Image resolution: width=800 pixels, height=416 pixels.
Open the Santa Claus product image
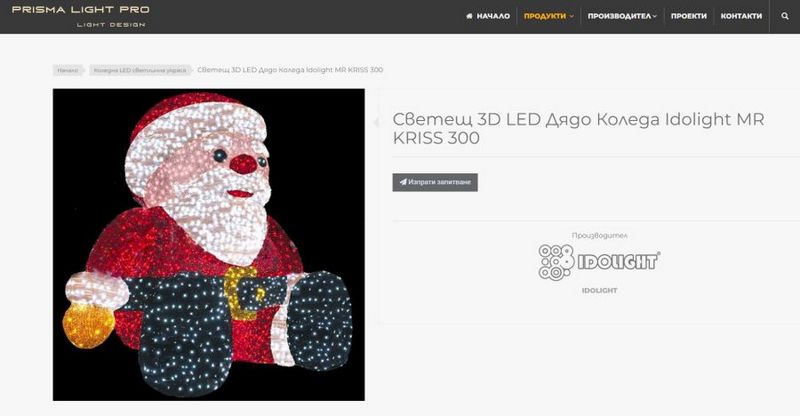209,244
